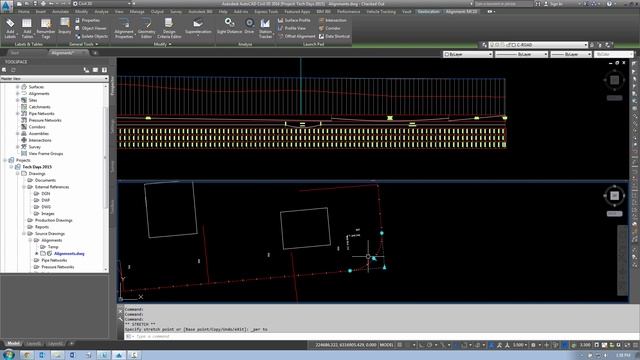Open the AutoCAD application menu button
This screenshot has height=360, width=640.
(x=6, y=7)
